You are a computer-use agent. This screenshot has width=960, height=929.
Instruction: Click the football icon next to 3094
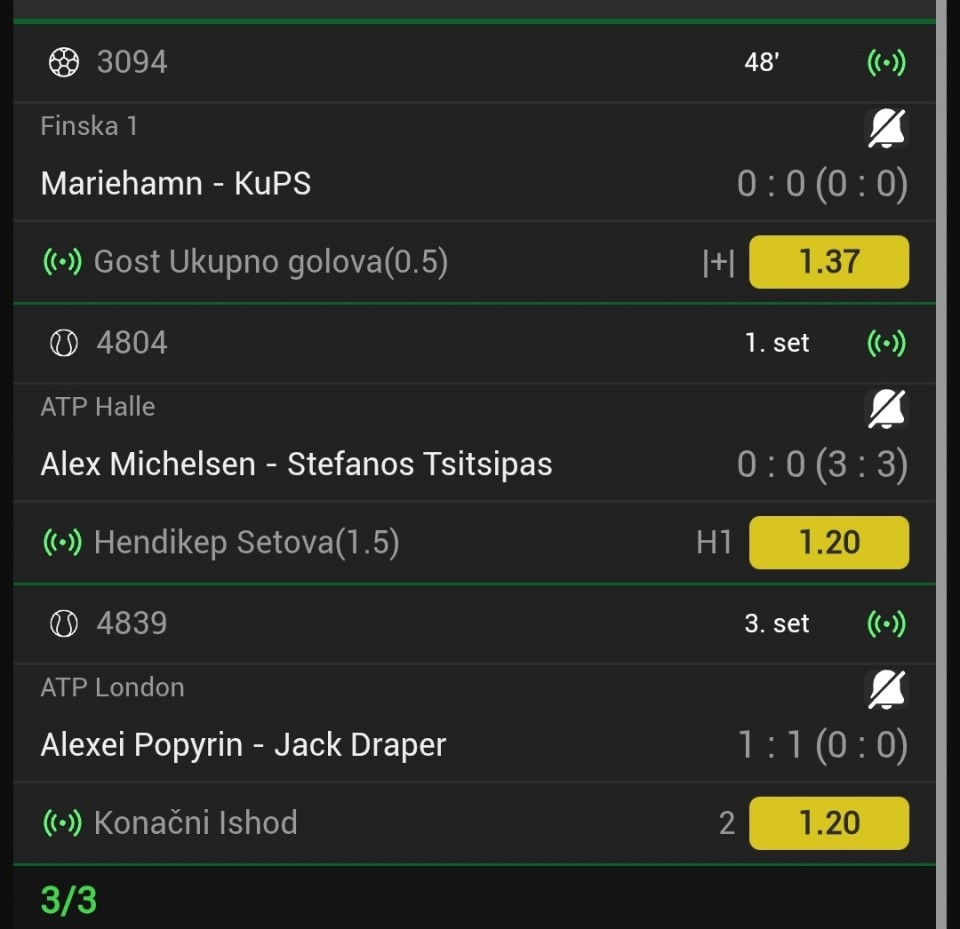pos(64,62)
